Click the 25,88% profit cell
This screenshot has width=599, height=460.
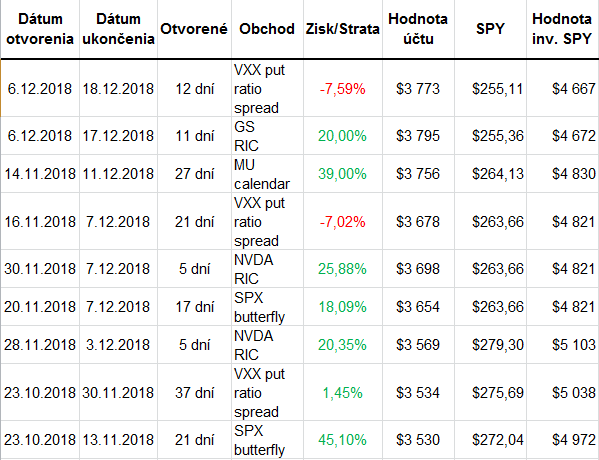[343, 269]
